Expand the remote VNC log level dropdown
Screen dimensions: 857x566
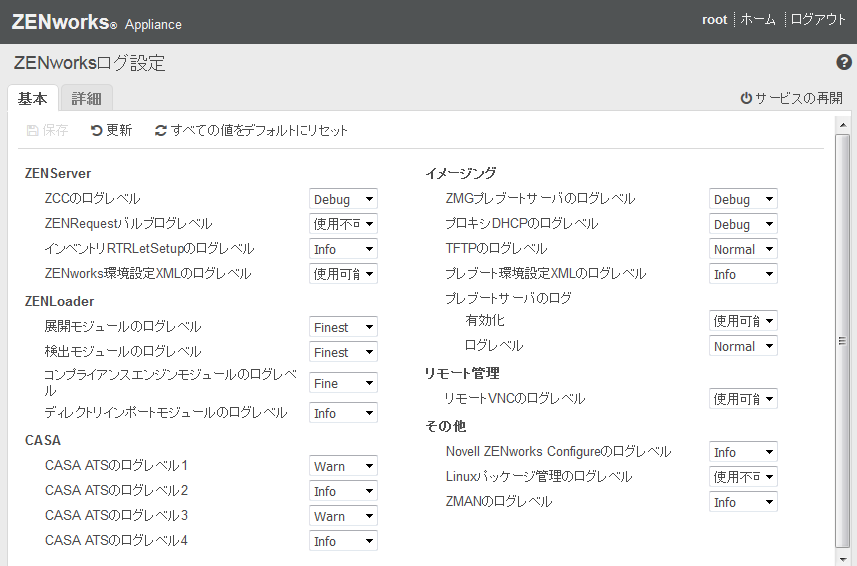pos(743,399)
